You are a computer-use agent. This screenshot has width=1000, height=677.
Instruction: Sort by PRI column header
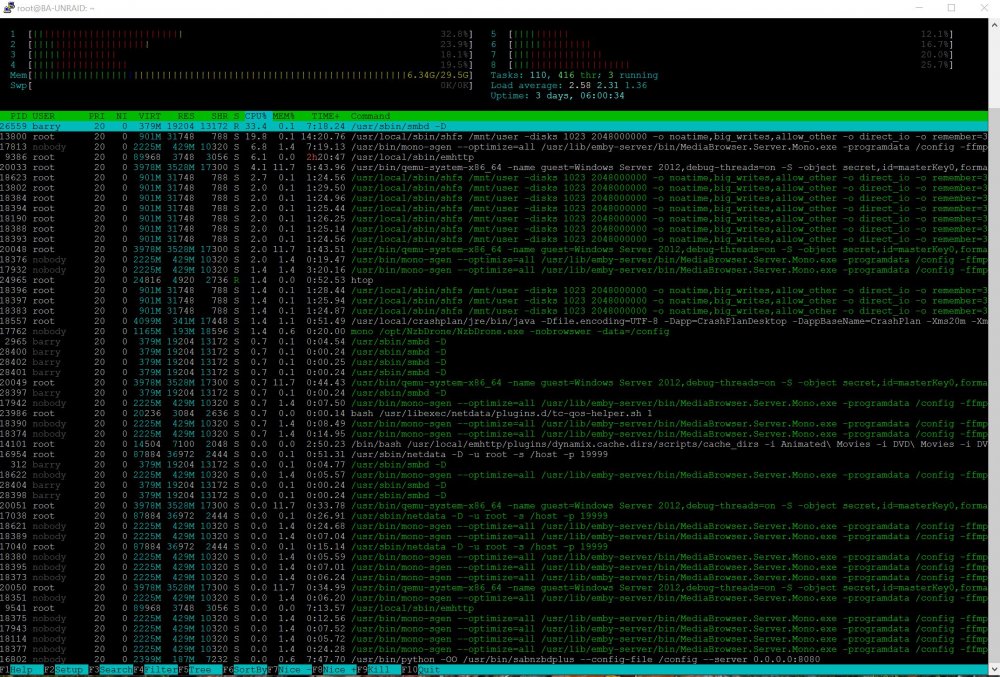(96, 116)
